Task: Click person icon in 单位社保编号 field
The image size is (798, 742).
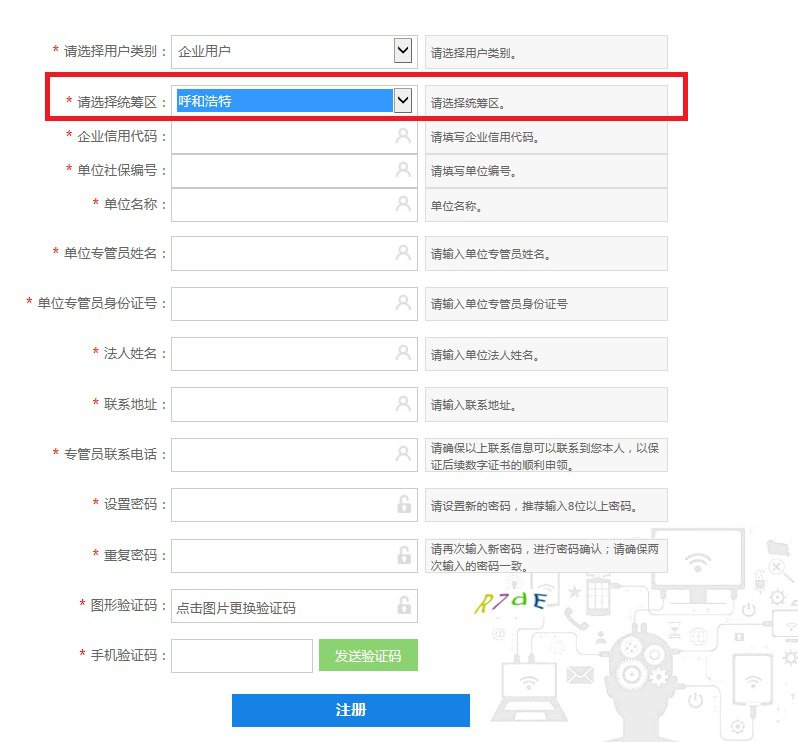Action: pyautogui.click(x=403, y=170)
